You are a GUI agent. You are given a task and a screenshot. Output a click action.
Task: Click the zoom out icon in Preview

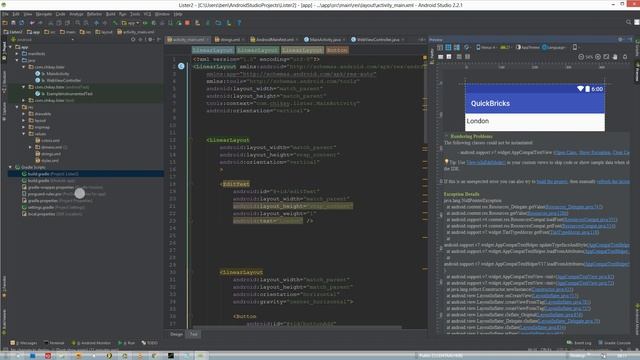click(x=581, y=57)
